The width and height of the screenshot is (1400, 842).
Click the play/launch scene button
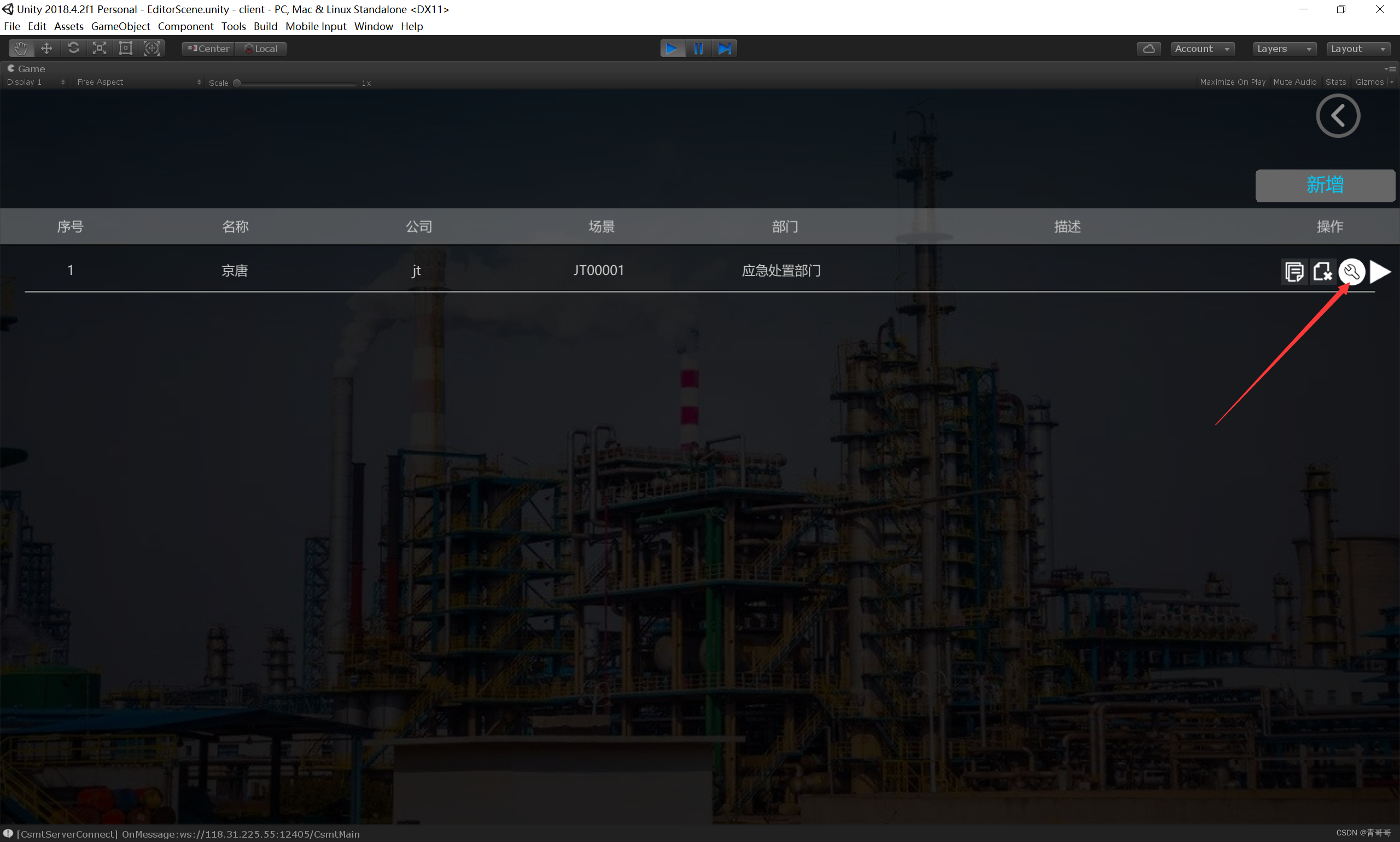point(1380,270)
